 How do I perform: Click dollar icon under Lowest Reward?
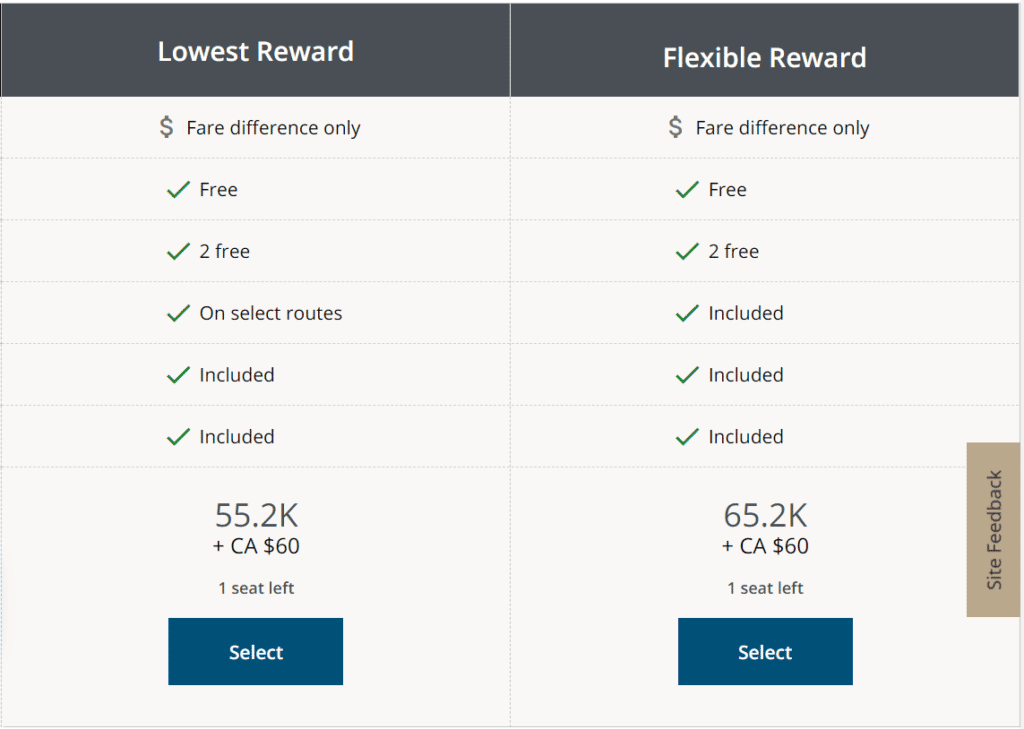pos(167,127)
